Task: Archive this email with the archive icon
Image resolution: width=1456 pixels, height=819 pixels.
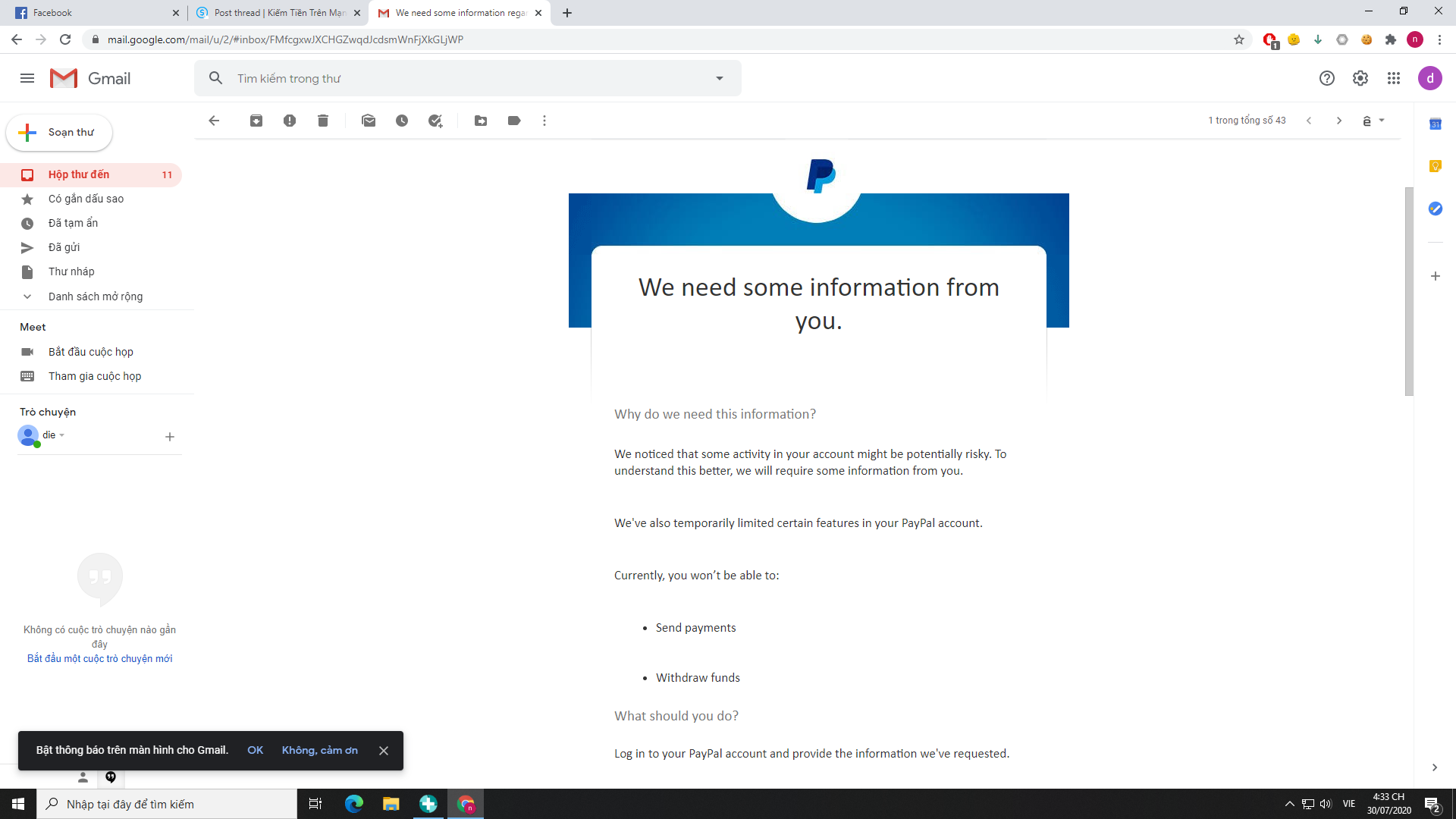Action: [256, 121]
